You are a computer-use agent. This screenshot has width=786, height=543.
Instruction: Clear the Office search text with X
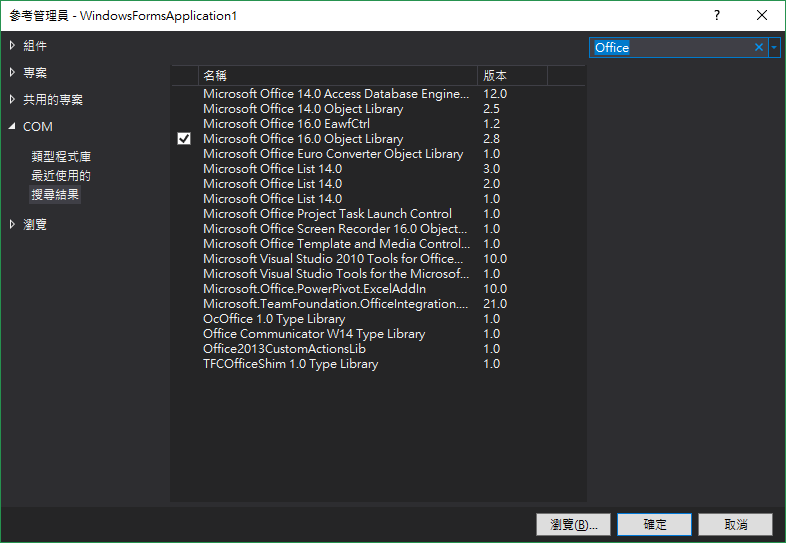point(758,48)
